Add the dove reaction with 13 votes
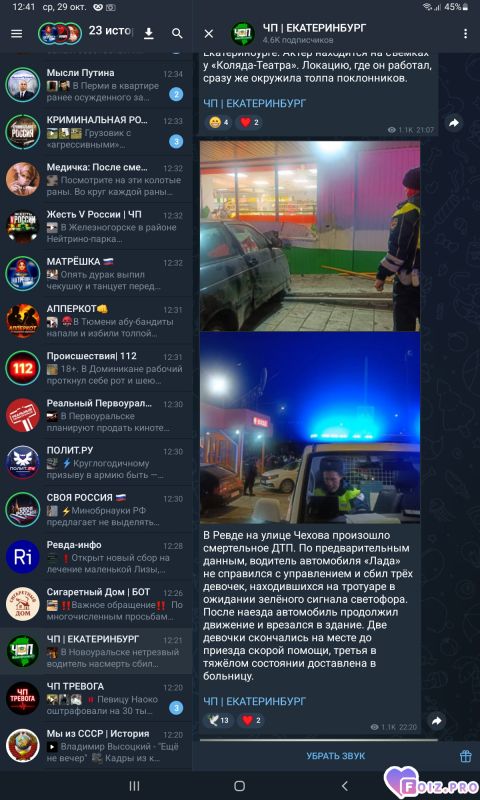 point(219,720)
